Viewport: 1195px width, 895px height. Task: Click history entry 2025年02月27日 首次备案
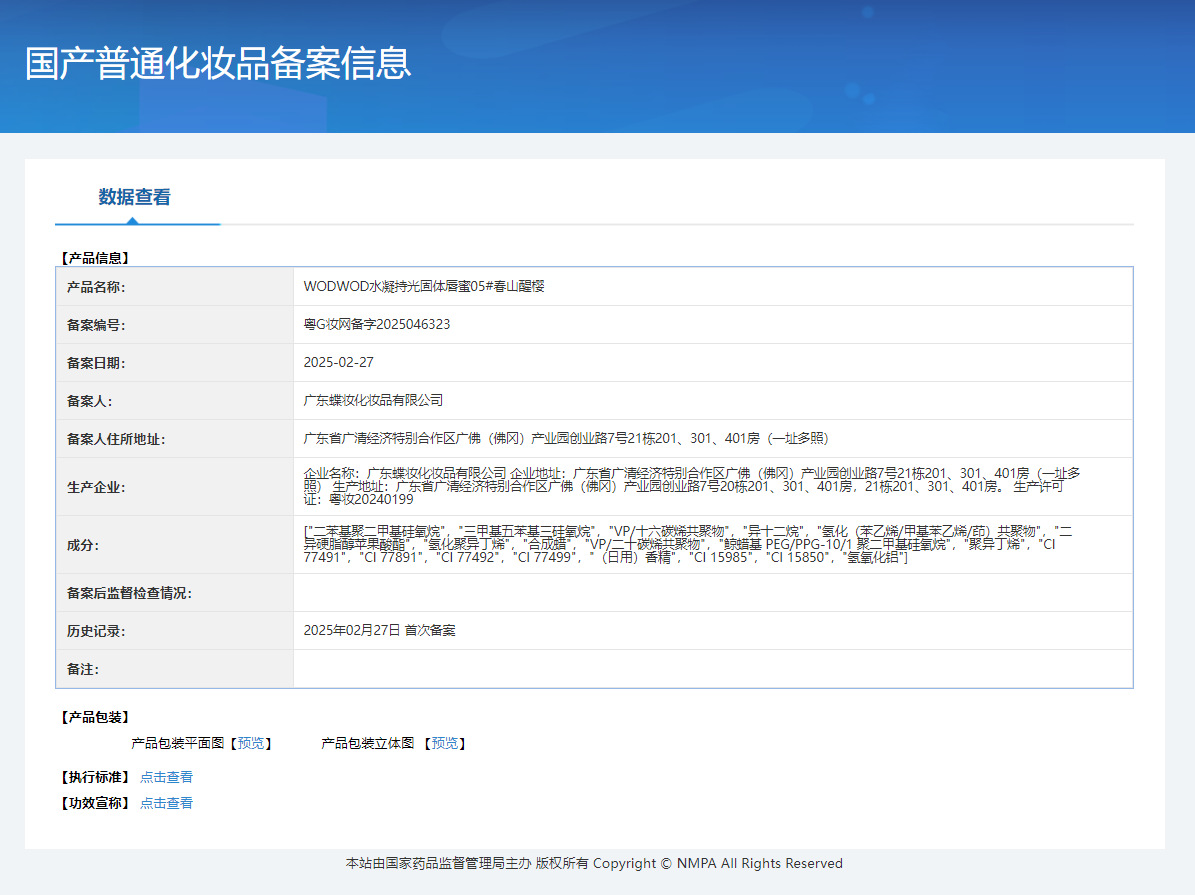coord(380,630)
